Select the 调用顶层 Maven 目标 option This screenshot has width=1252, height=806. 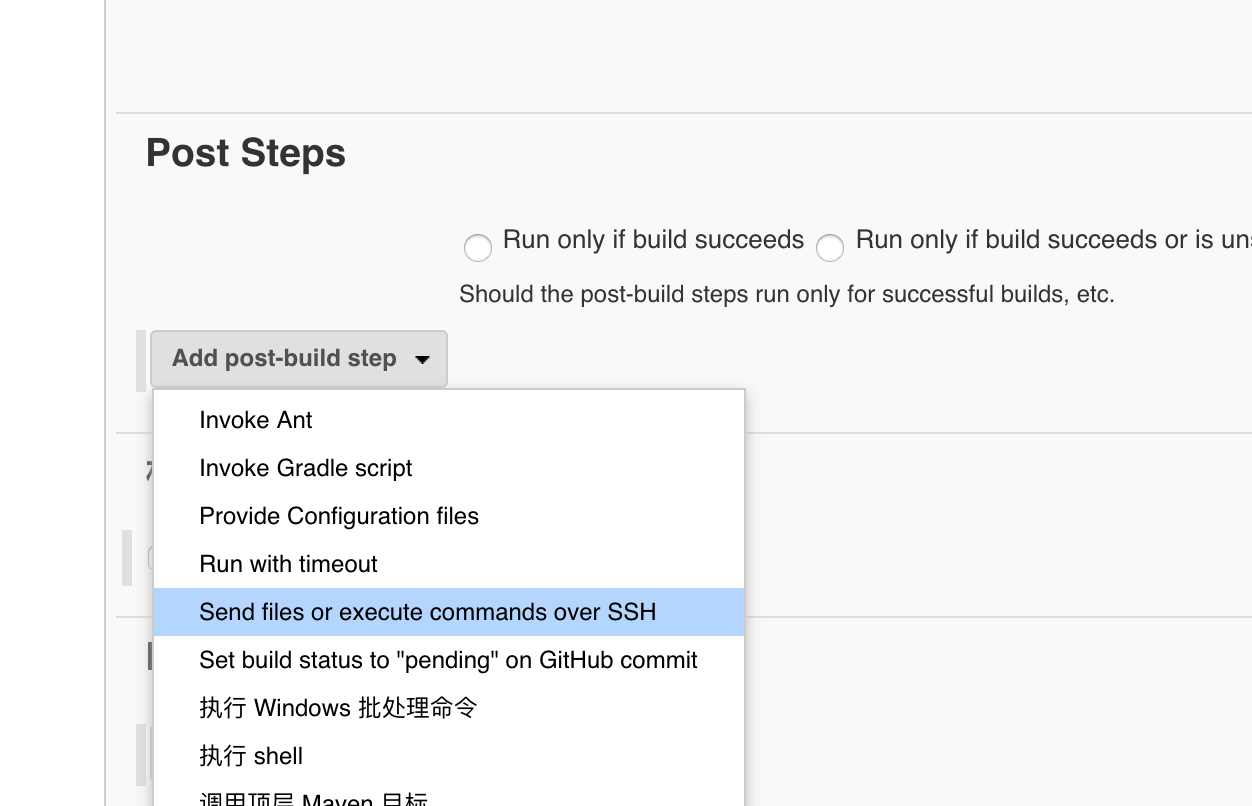314,799
